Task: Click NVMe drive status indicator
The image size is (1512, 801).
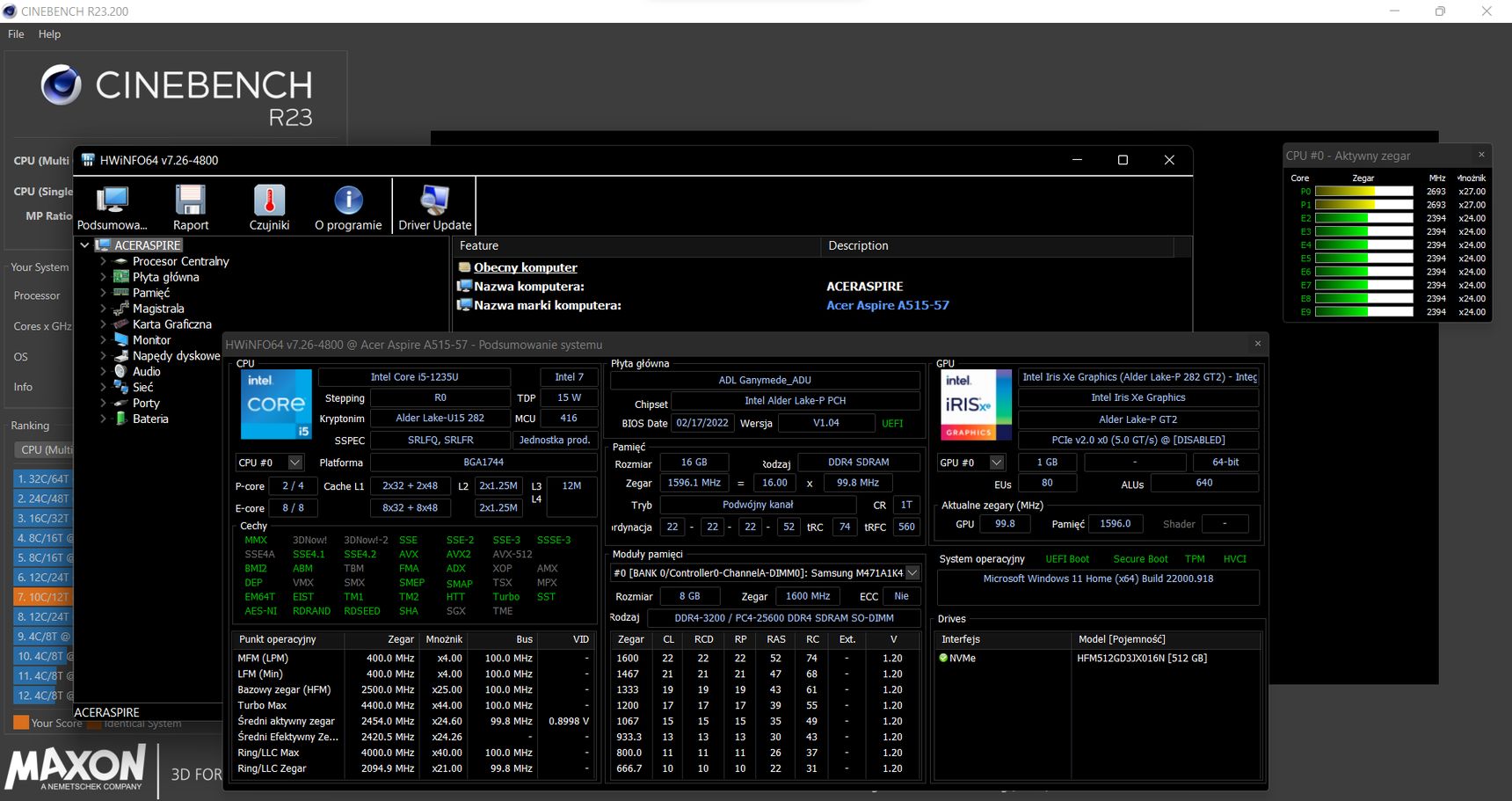Action: click(944, 658)
